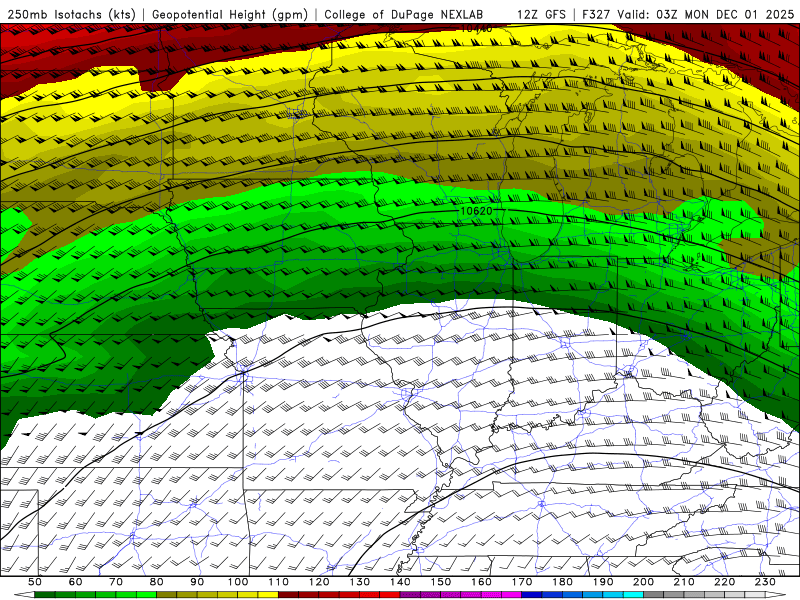Click the color scale value 50
Screen dimensions: 800x600
click(35, 582)
